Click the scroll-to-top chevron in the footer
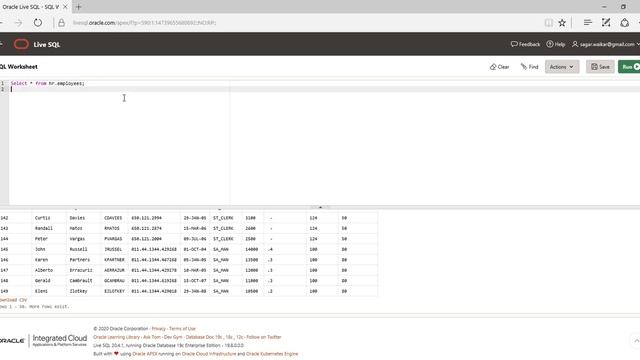 pos(636,340)
